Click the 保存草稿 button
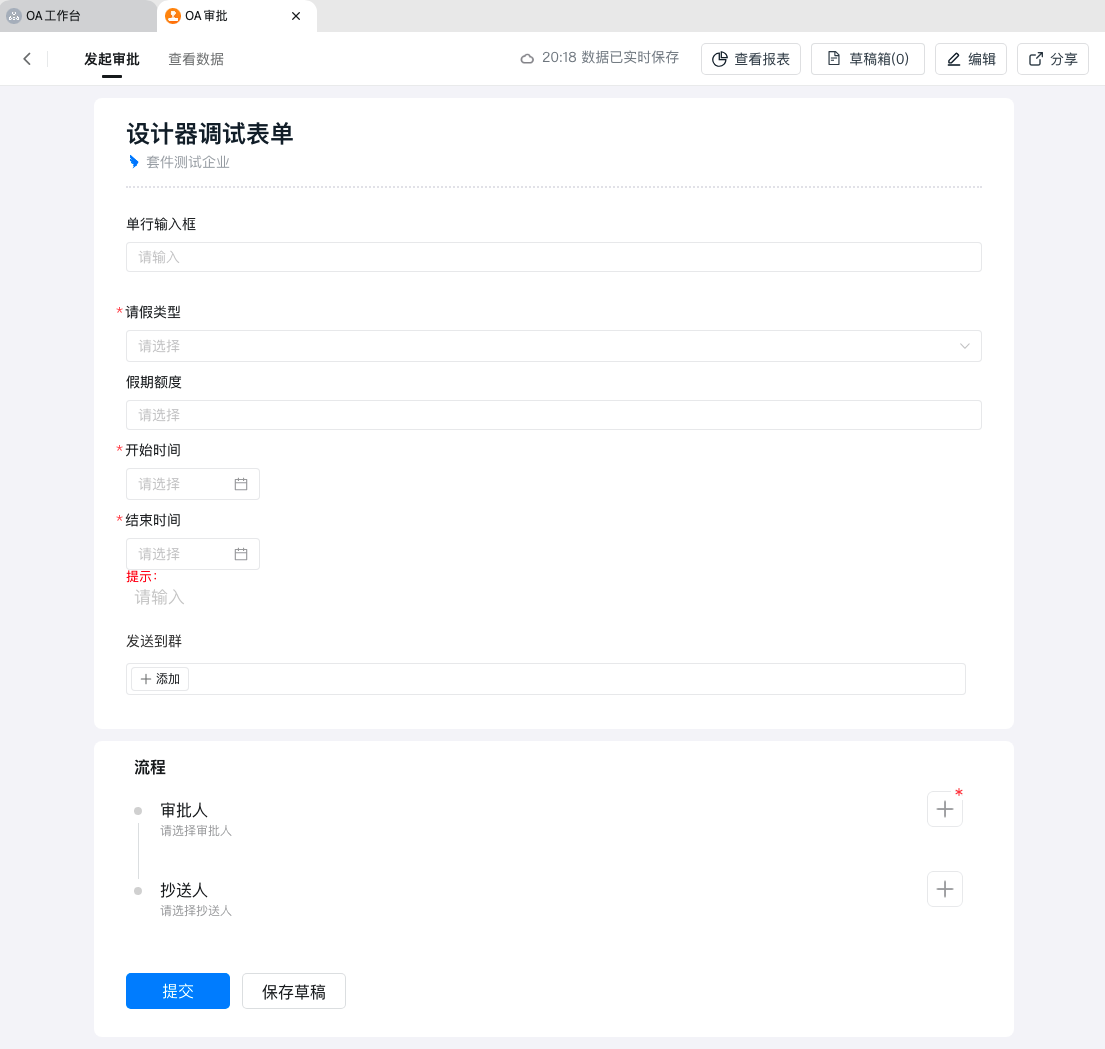 click(x=294, y=991)
